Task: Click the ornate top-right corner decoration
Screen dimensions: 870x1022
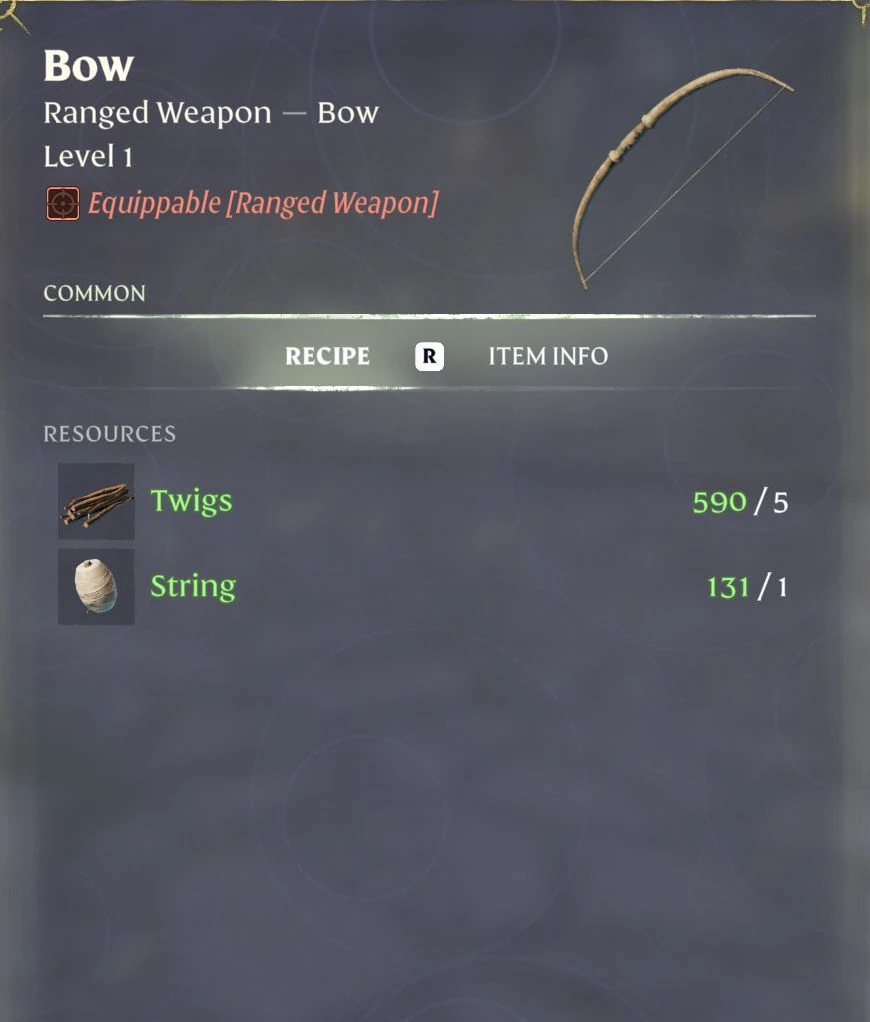Action: pos(860,12)
